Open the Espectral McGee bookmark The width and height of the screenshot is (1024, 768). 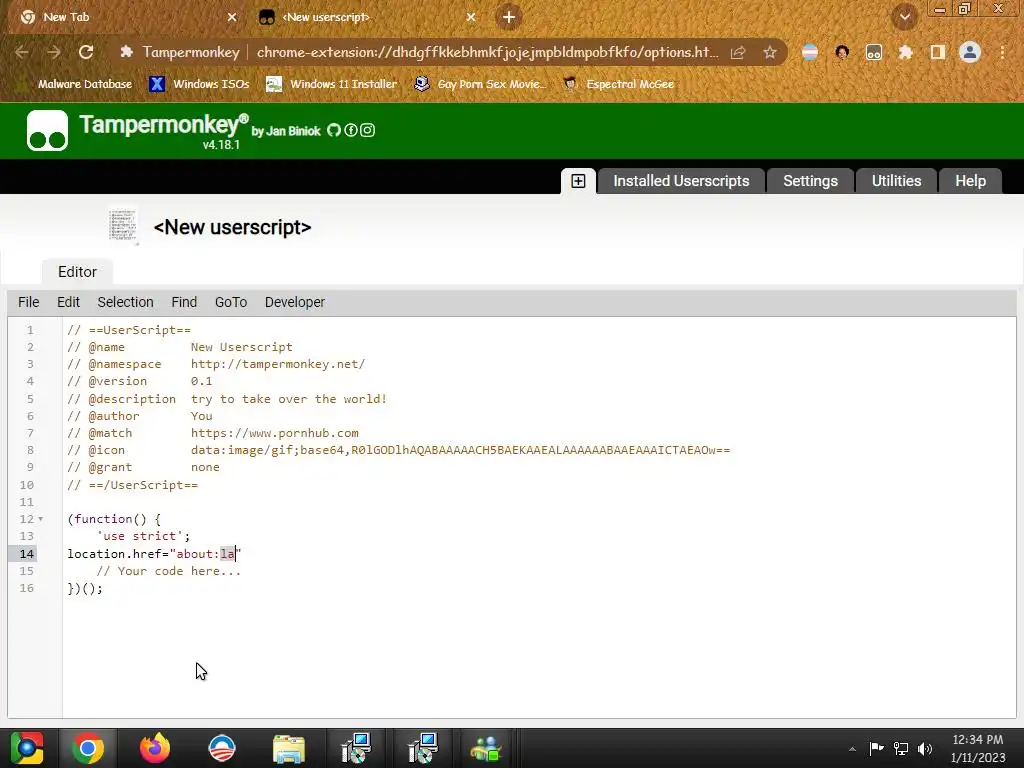(x=619, y=84)
